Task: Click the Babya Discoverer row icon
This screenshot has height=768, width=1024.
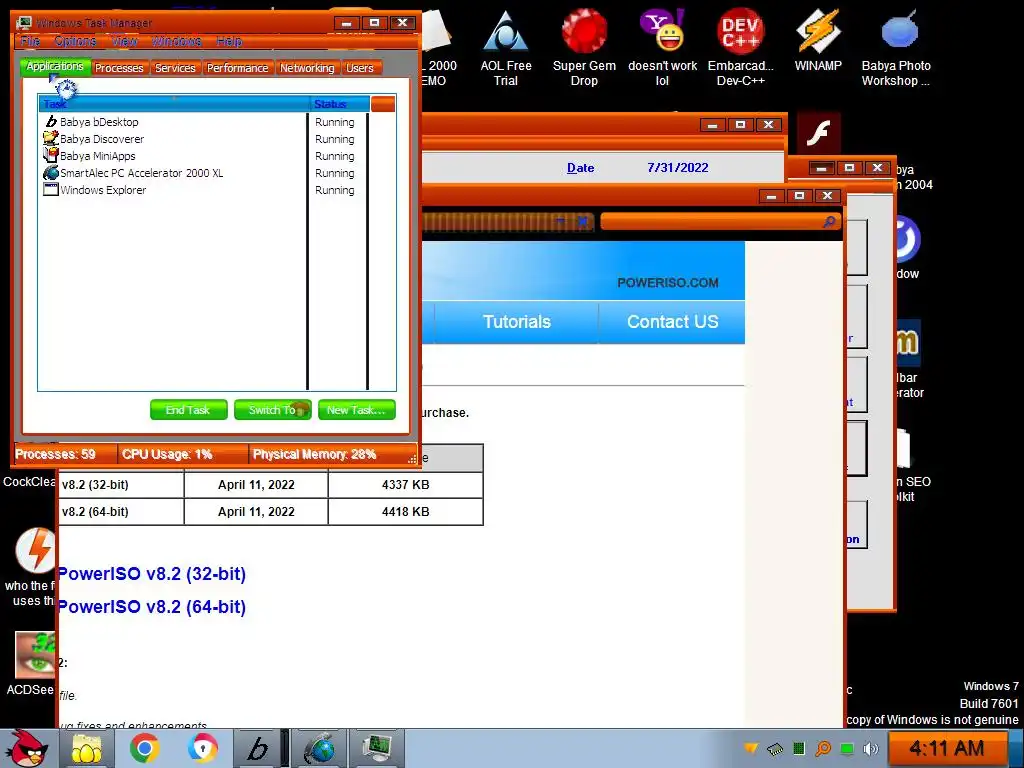Action: coord(51,138)
